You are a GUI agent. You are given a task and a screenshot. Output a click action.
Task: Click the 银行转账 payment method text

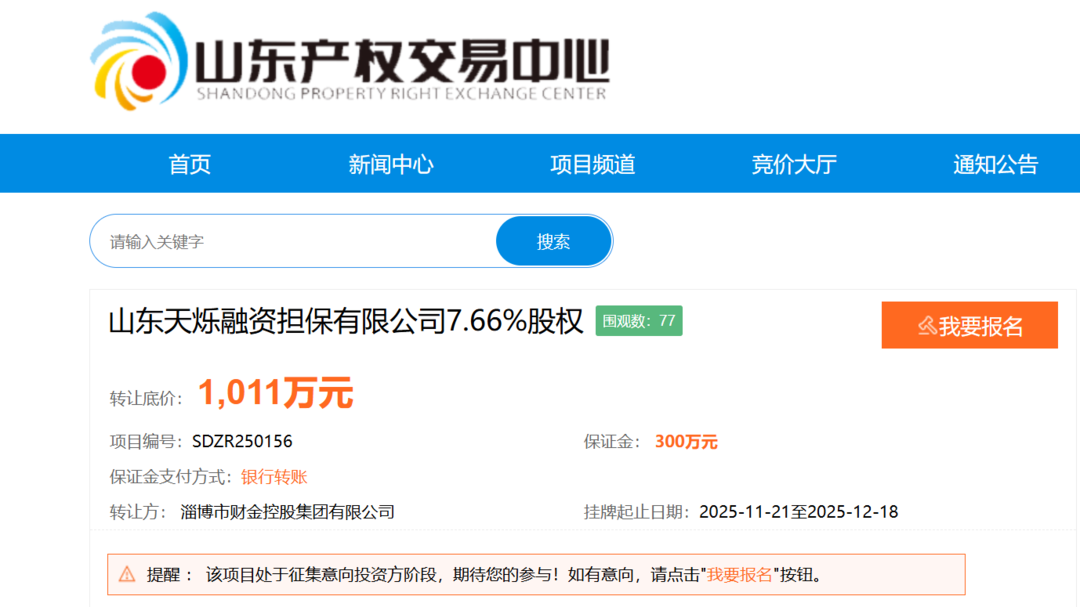[274, 477]
